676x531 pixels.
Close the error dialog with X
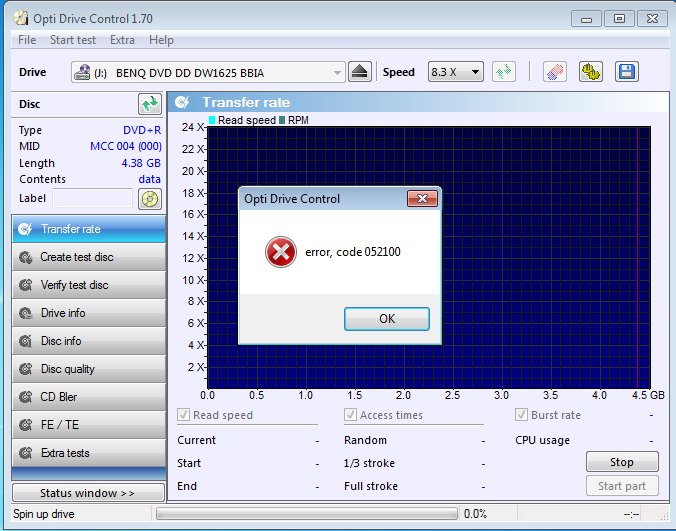coord(422,198)
